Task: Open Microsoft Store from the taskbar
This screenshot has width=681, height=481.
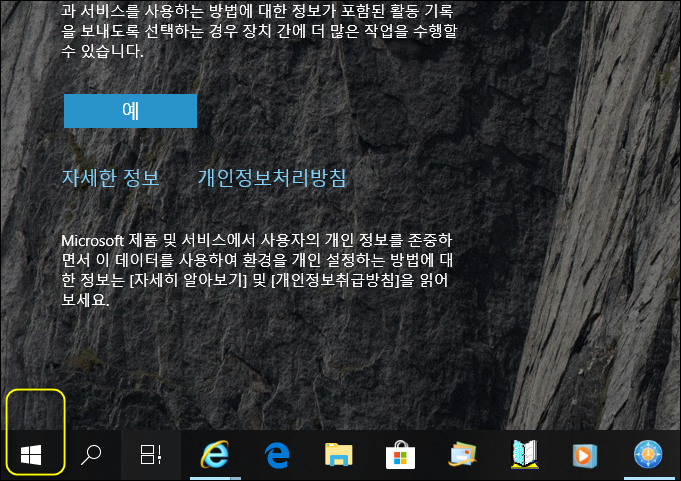Action: pyautogui.click(x=400, y=455)
